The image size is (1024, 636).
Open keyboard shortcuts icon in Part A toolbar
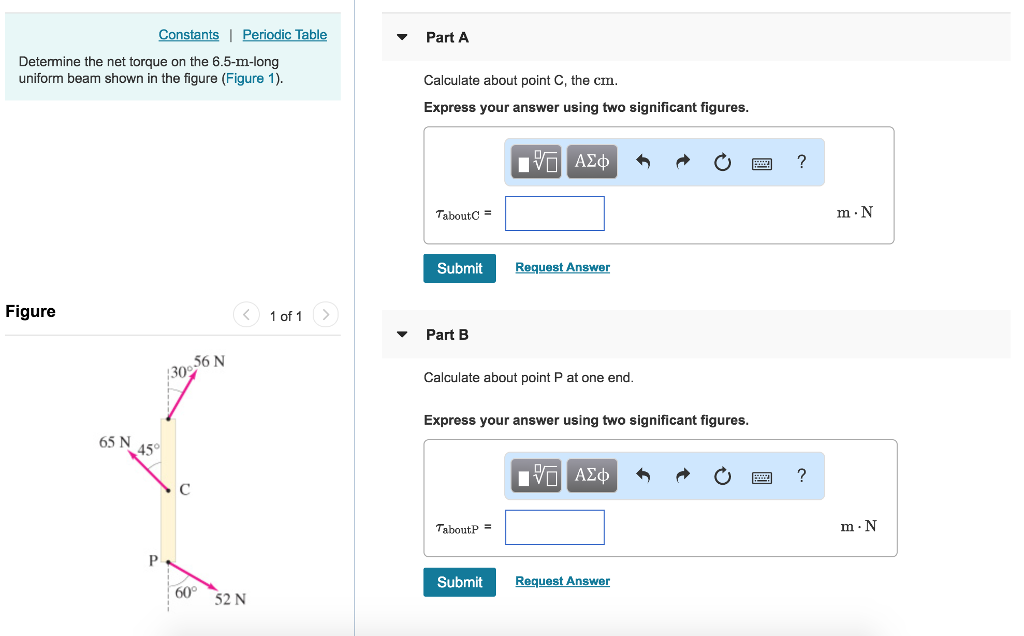(761, 161)
